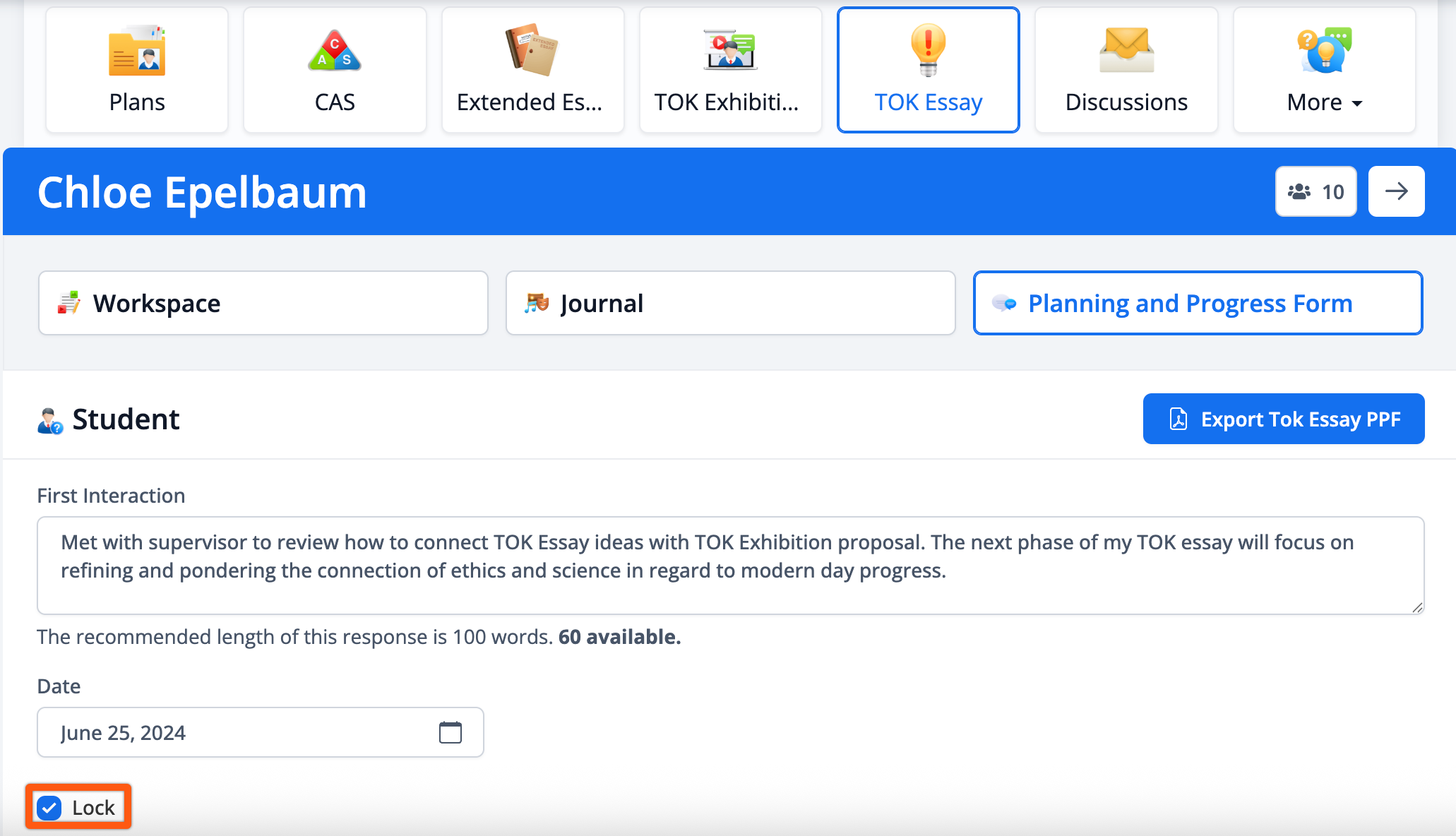Click inside the First Interaction text area
This screenshot has width=1456, height=836.
tap(729, 565)
